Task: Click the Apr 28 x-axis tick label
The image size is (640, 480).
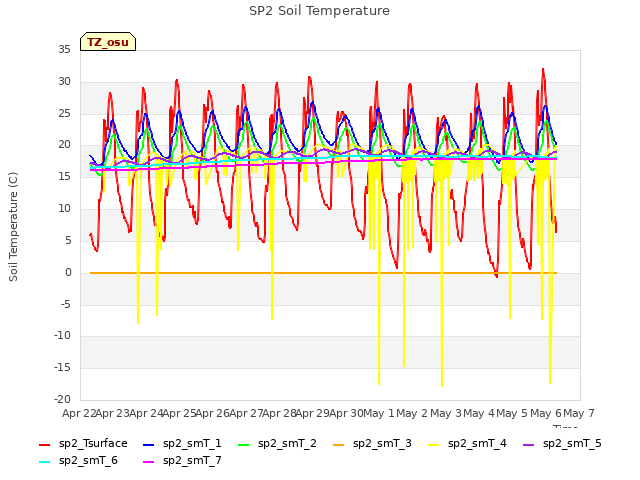Action: click(x=279, y=413)
